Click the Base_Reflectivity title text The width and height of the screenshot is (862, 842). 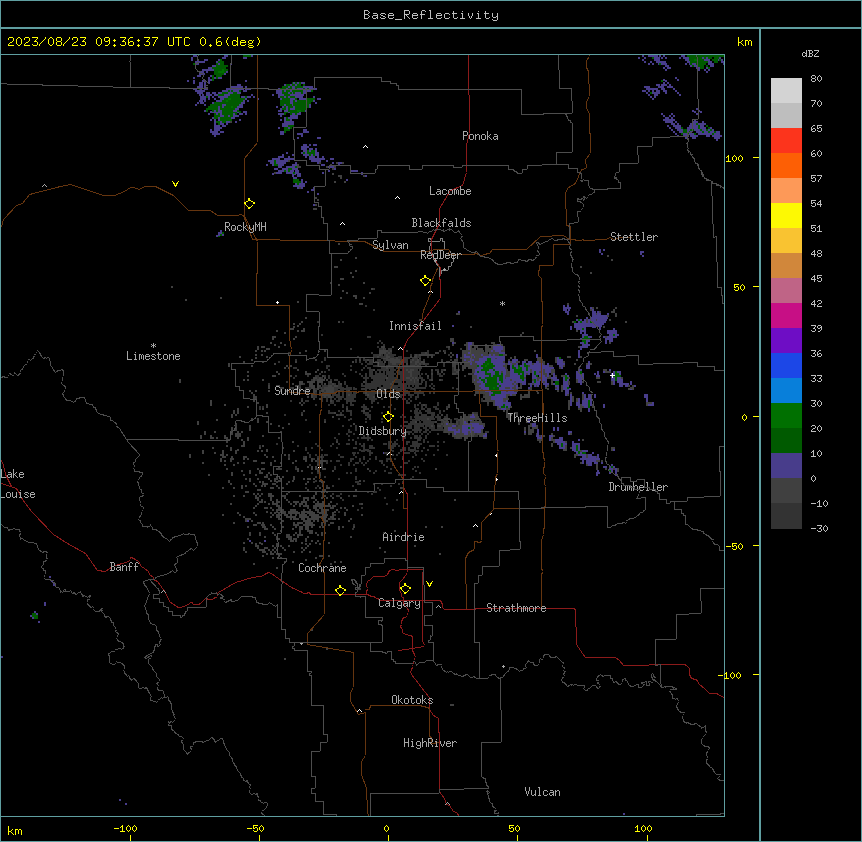tap(431, 15)
